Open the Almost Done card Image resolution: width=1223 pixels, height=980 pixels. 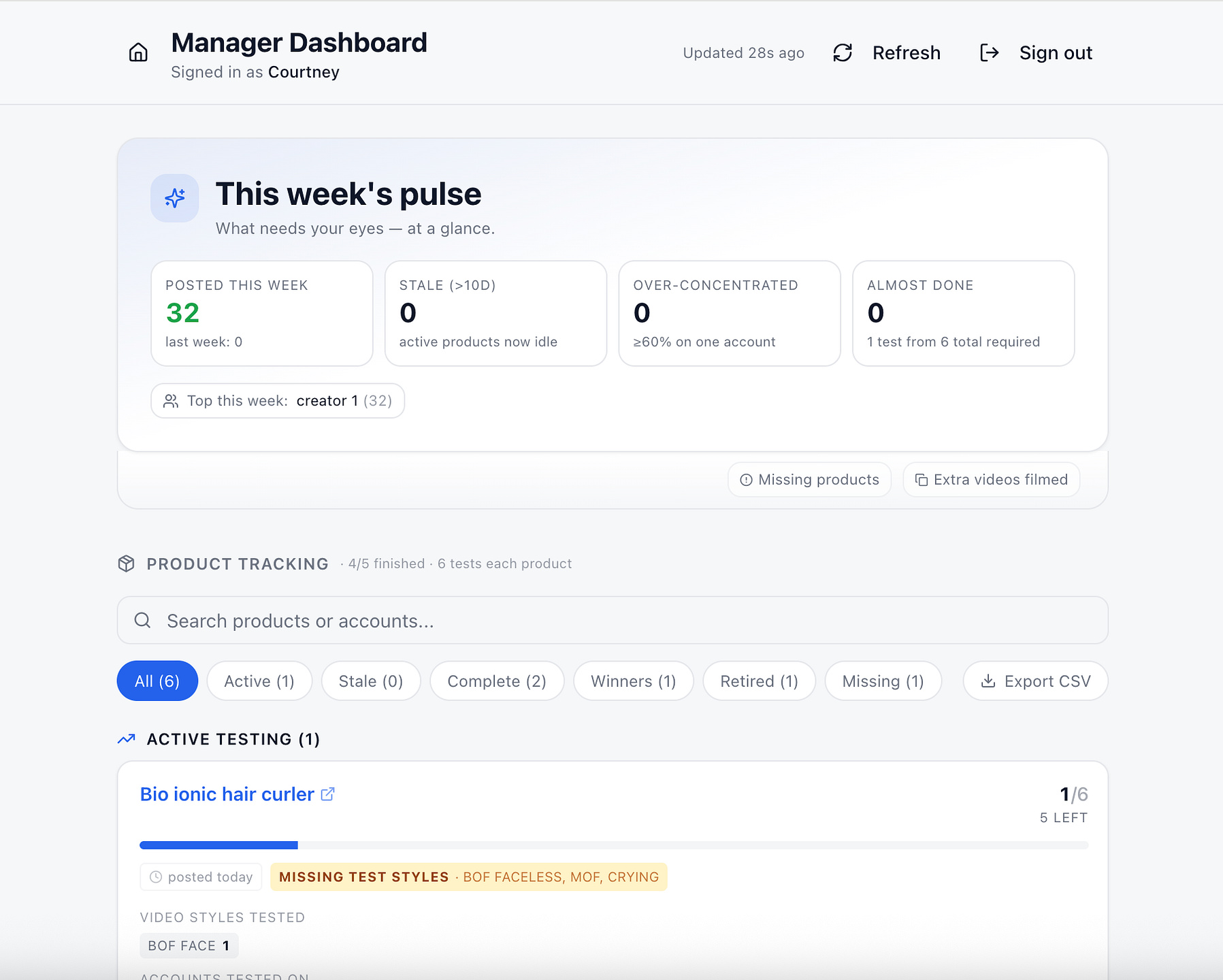[963, 313]
